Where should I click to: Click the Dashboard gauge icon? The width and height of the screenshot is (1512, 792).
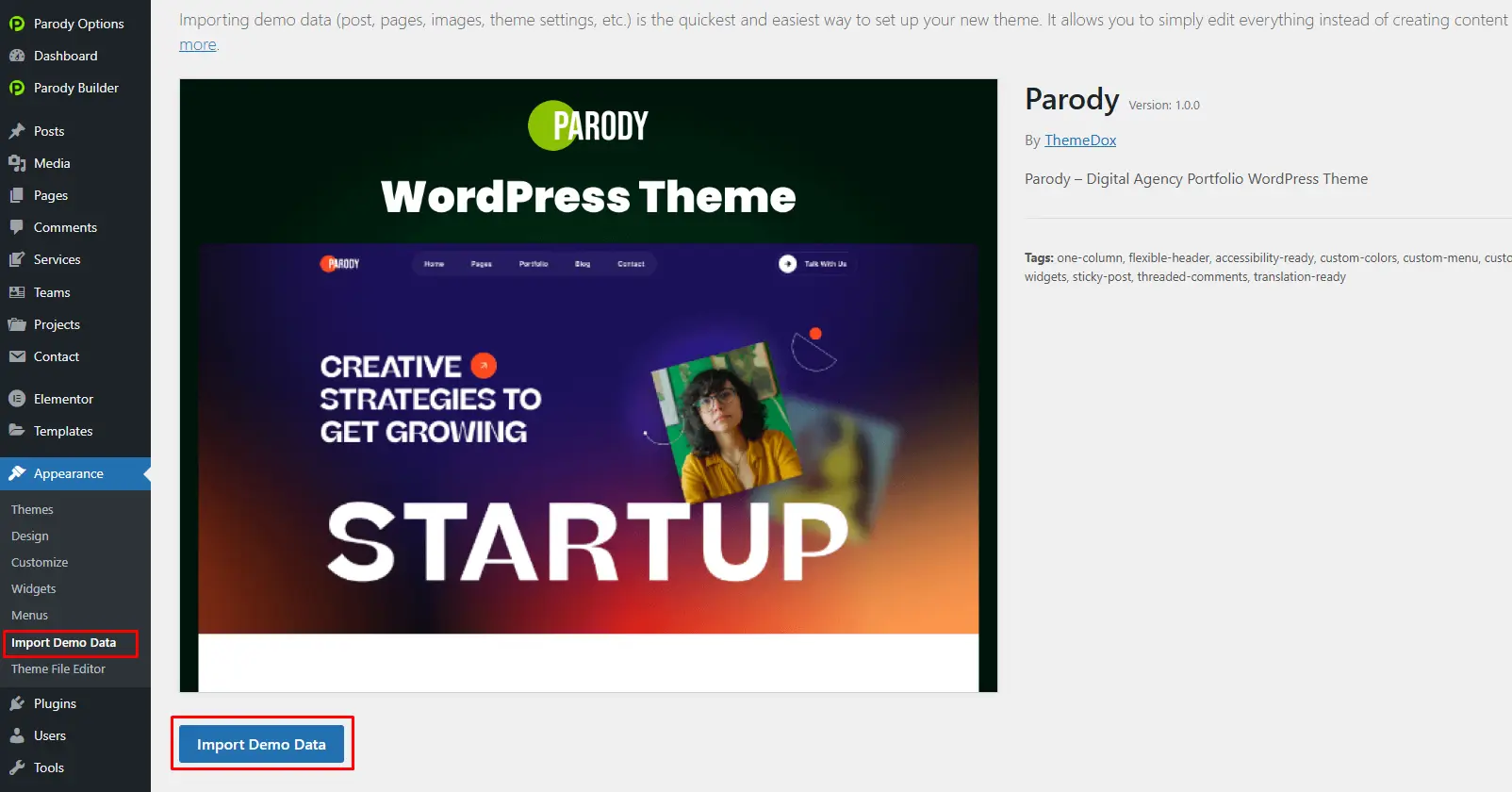[x=17, y=56]
